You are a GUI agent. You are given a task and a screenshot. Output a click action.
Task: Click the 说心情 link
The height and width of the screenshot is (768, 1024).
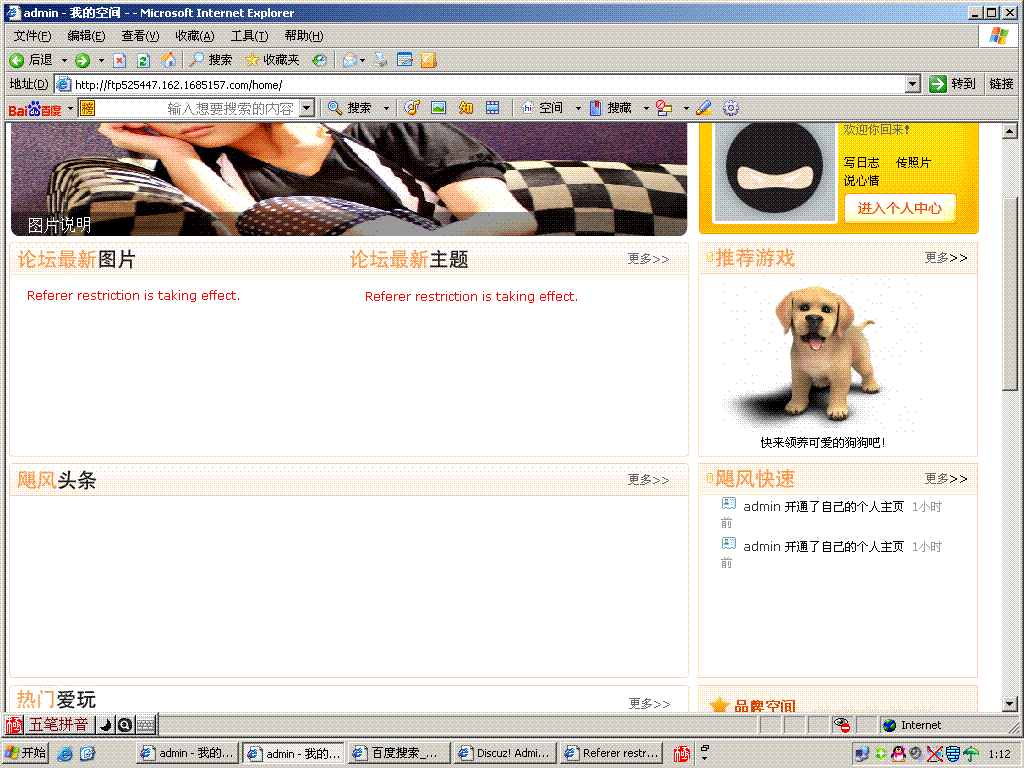click(x=861, y=181)
